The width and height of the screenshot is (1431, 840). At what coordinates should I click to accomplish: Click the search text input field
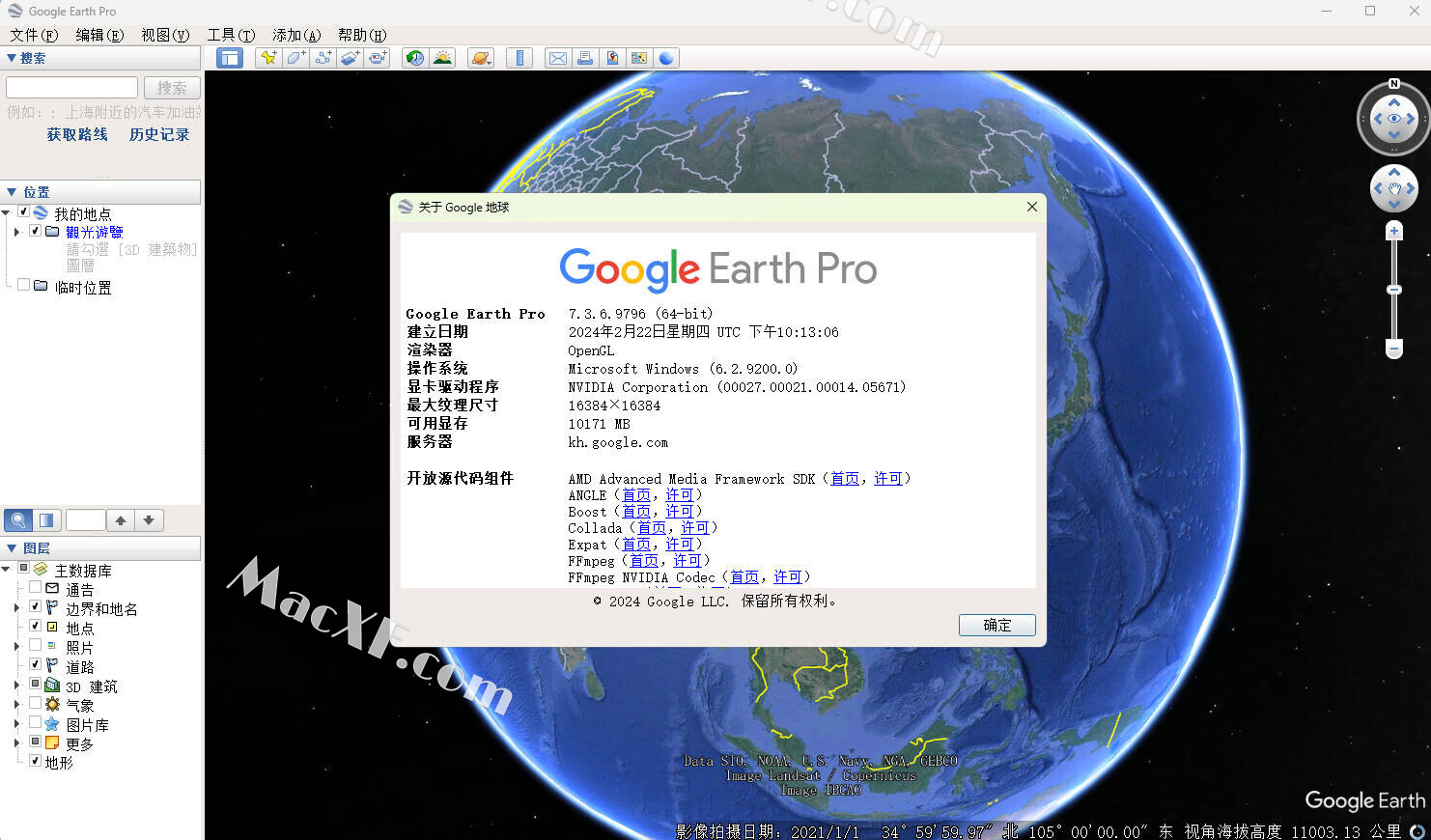[71, 87]
